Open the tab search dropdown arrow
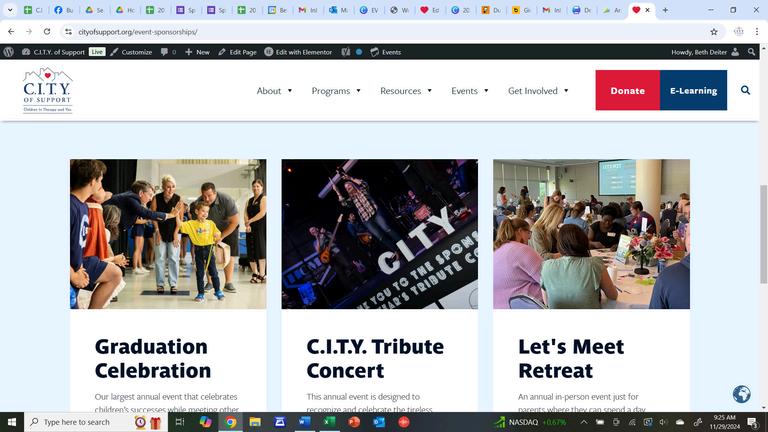Viewport: 768px width, 432px height. 10,10
